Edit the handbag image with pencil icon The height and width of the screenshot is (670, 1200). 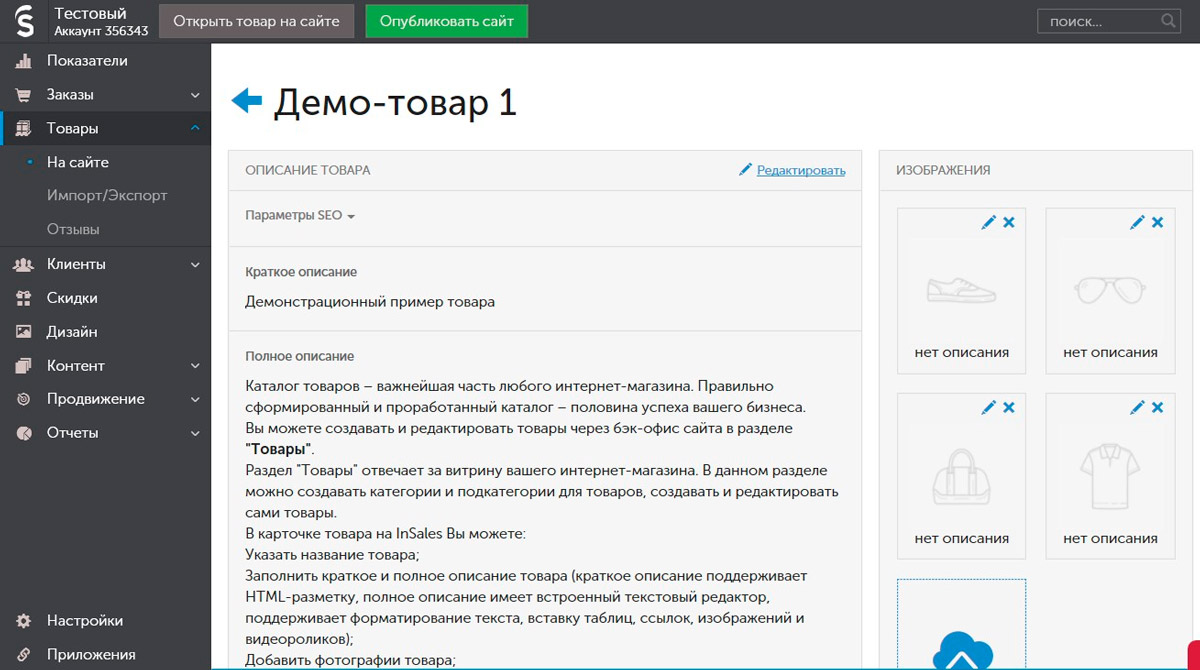click(989, 407)
